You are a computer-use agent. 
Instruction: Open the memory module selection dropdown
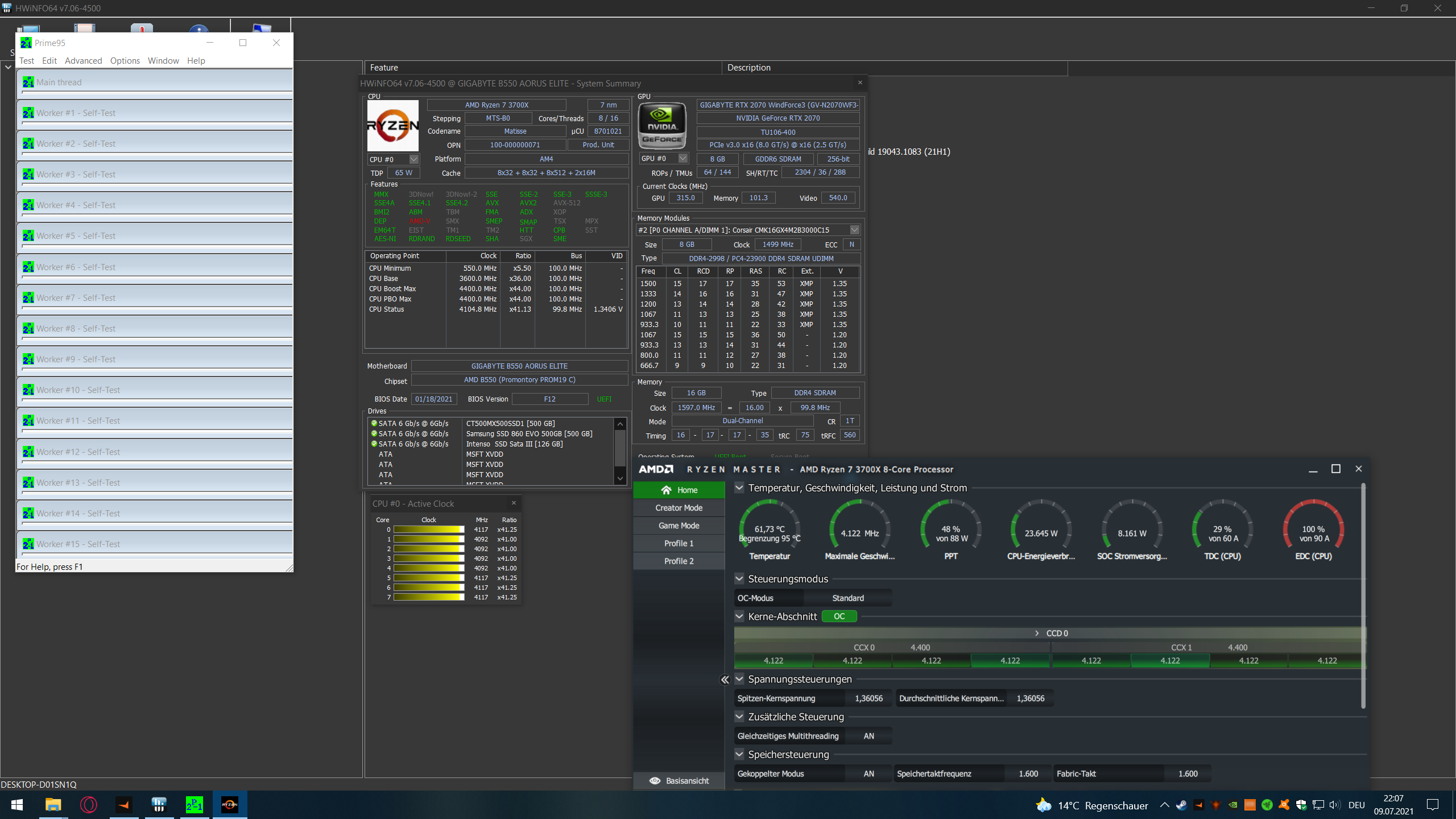tap(854, 230)
